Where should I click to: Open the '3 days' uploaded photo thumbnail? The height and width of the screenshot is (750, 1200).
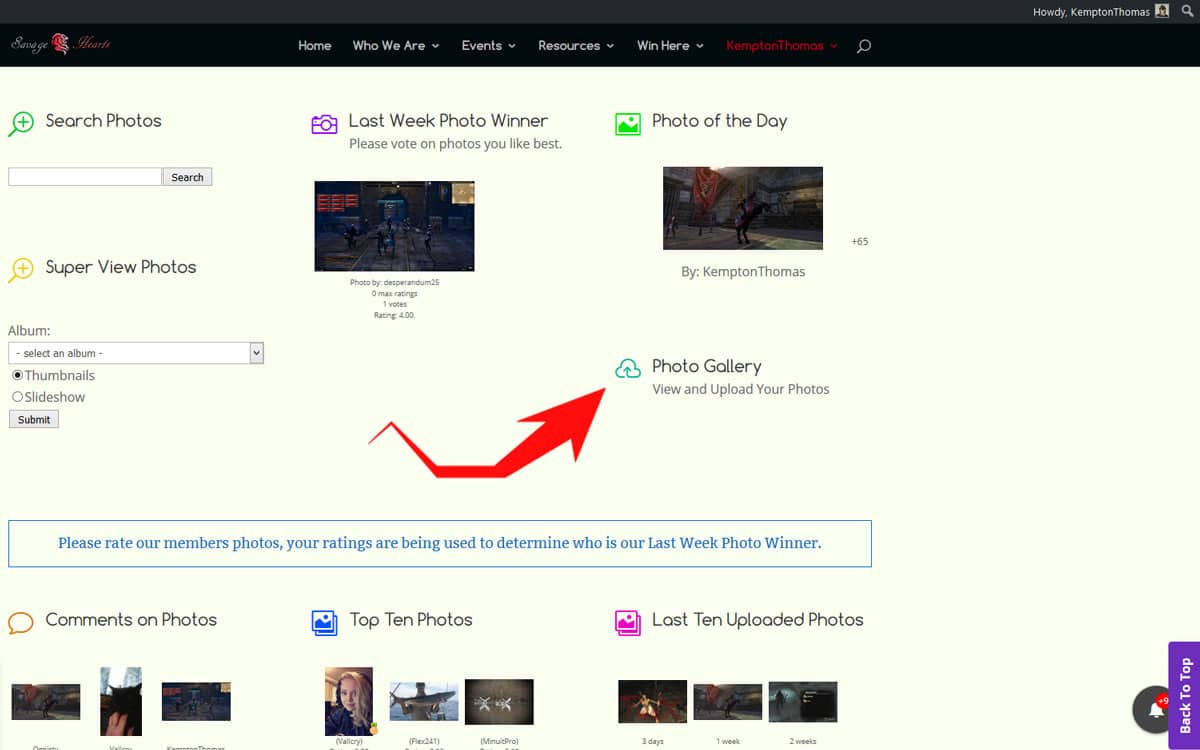pos(653,702)
